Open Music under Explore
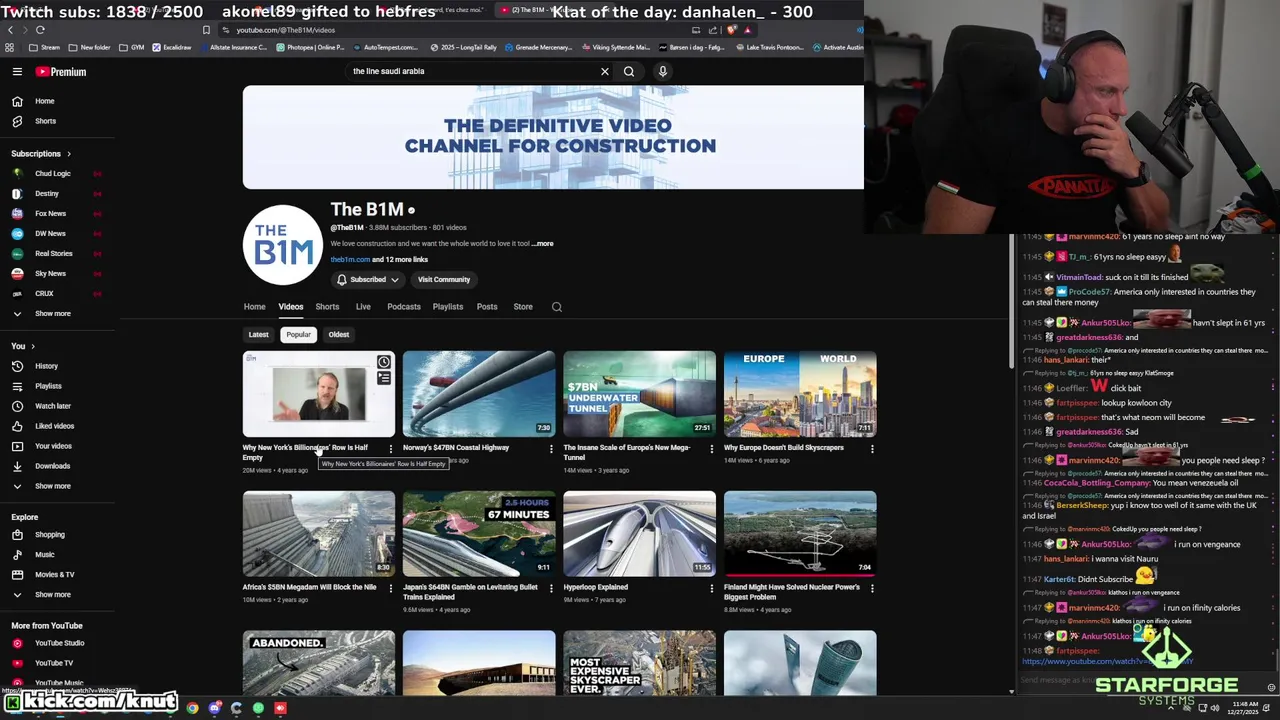This screenshot has width=1280, height=720. click(44, 554)
